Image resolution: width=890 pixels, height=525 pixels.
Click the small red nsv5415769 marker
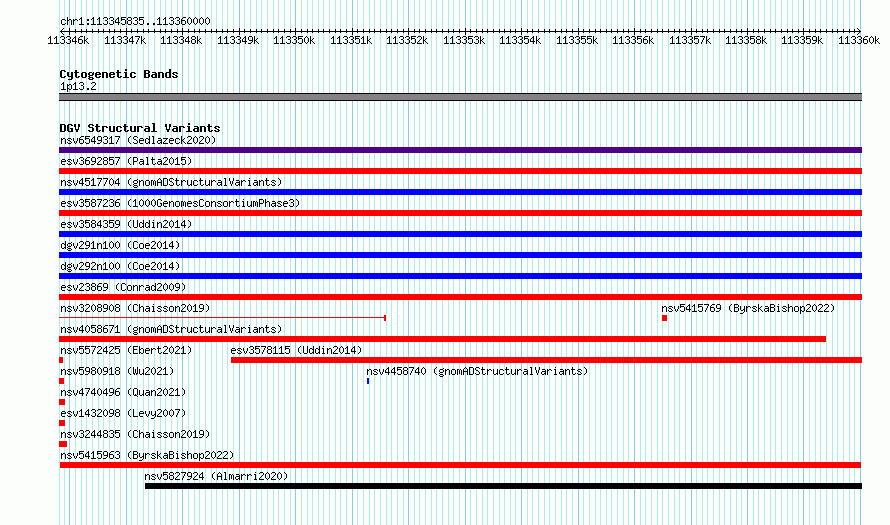tap(665, 318)
